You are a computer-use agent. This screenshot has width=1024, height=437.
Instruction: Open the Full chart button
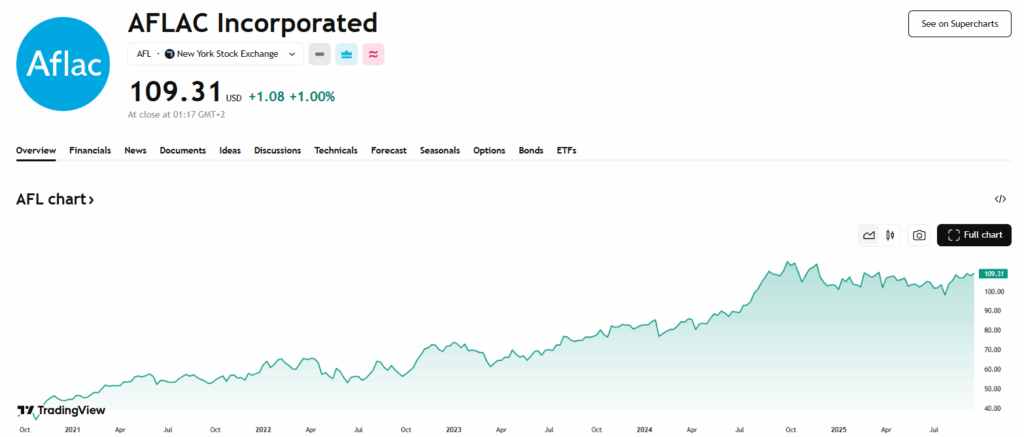click(x=974, y=235)
